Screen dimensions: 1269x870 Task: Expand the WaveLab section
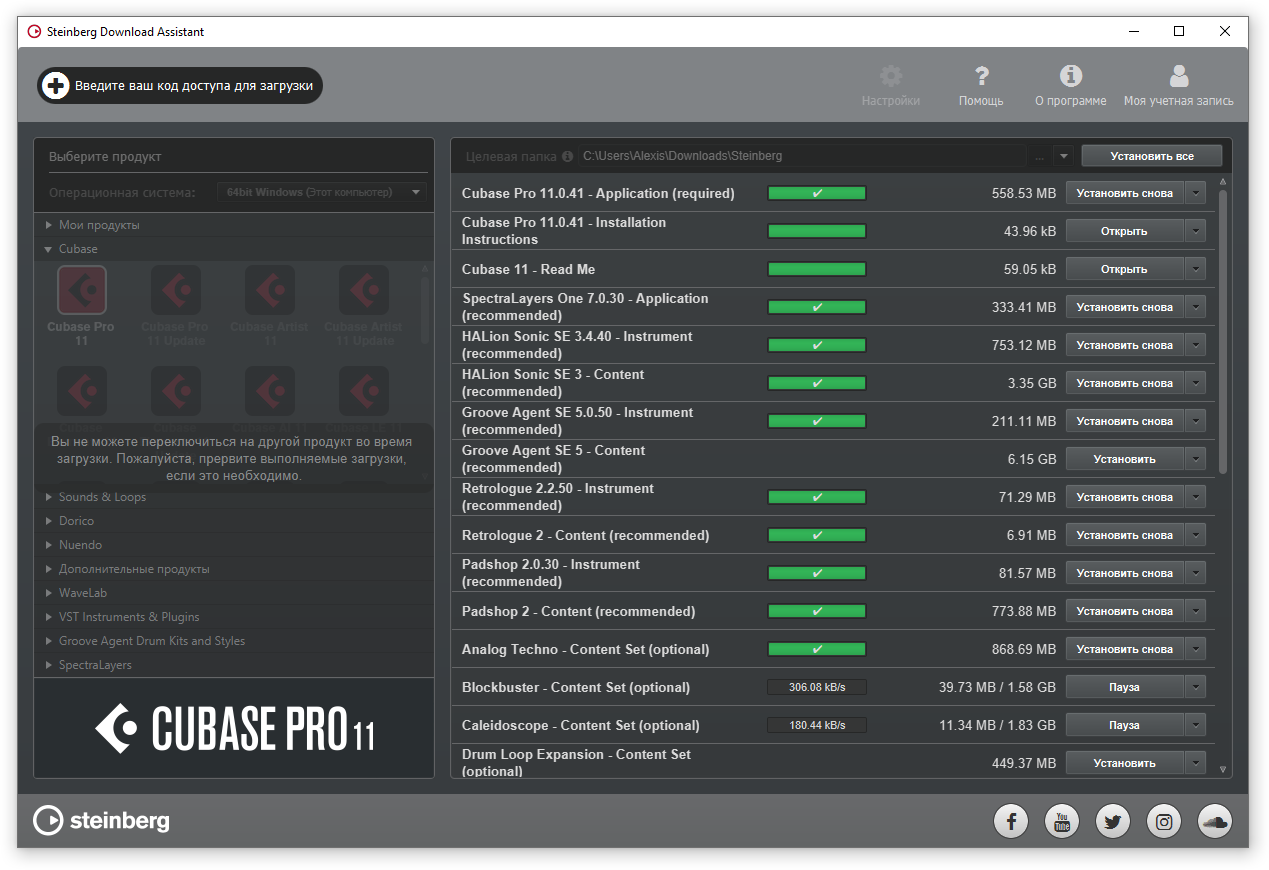49,593
